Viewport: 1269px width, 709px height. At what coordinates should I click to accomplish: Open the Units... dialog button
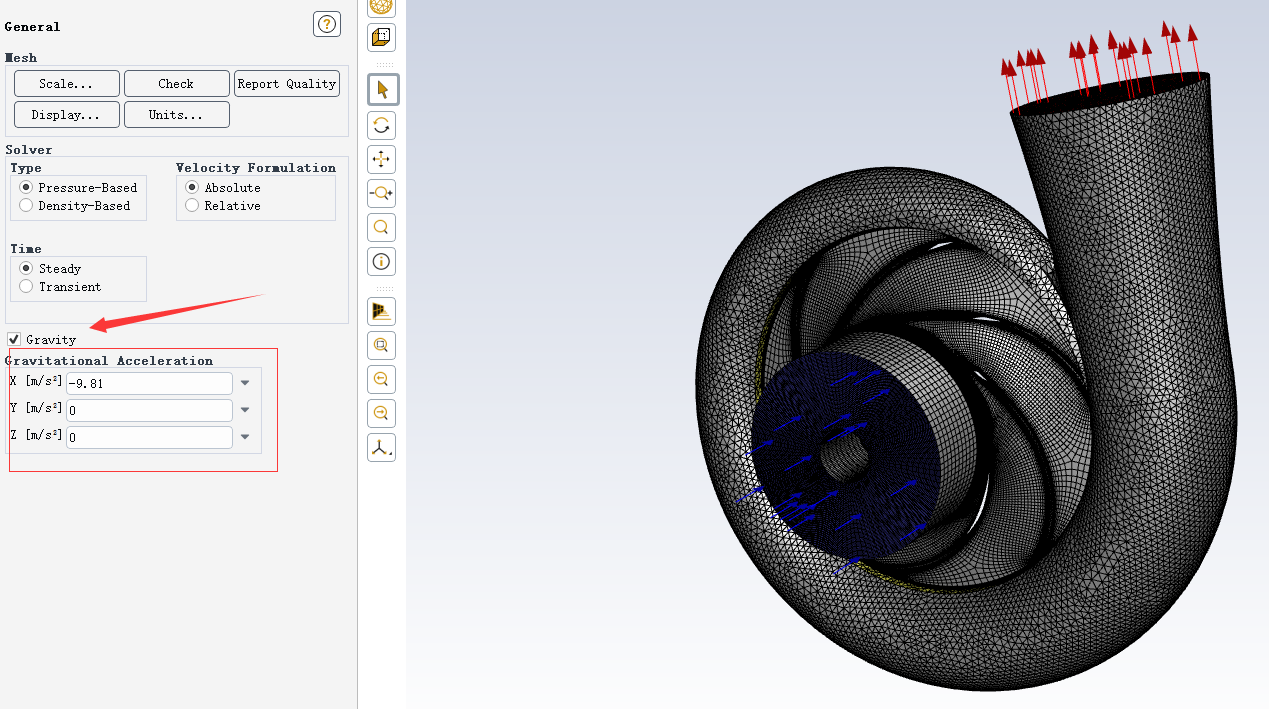pyautogui.click(x=176, y=115)
